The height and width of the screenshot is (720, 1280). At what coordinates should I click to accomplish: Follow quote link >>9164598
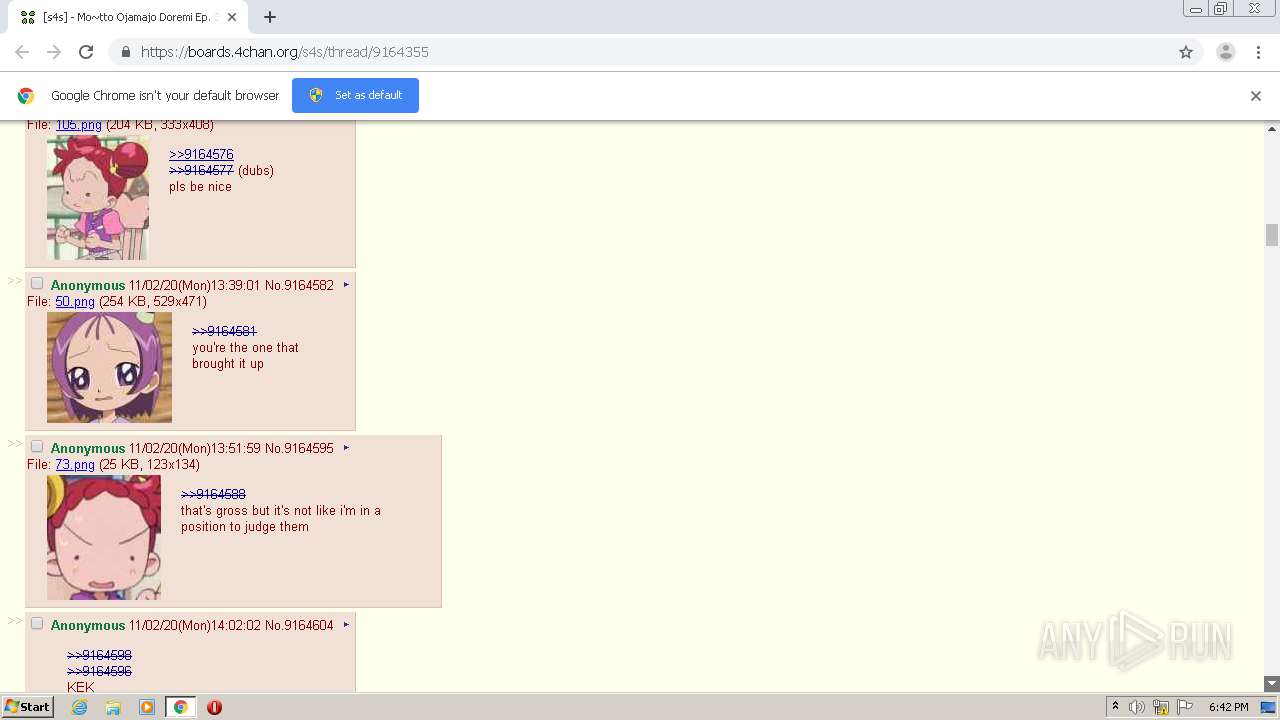[x=99, y=655]
